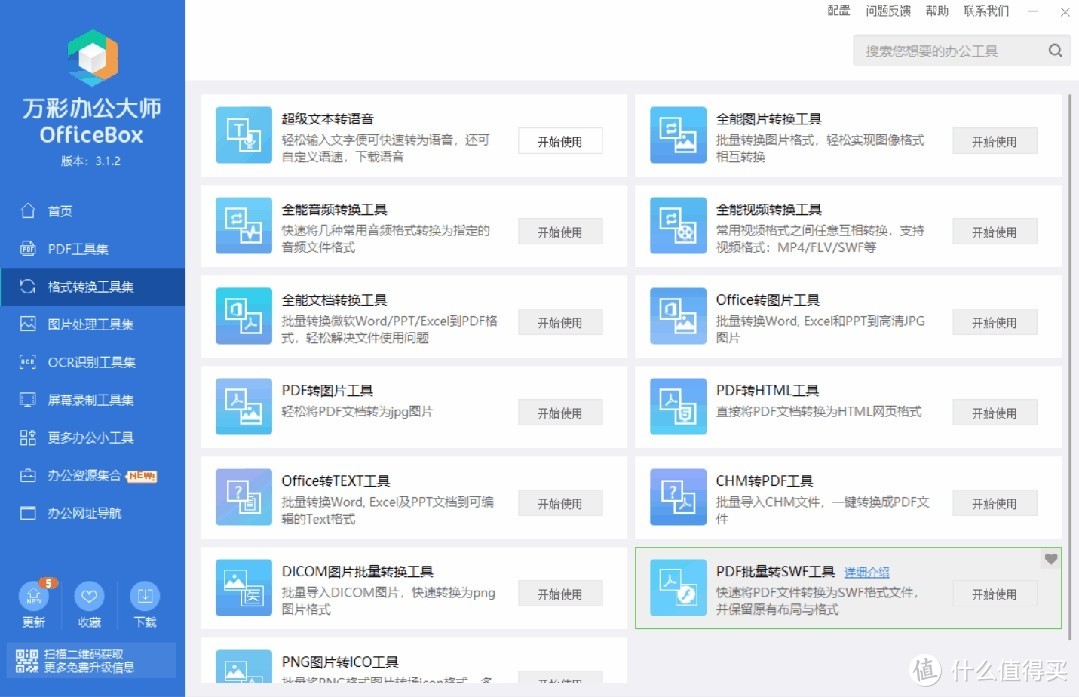Open the 配置 menu at top right
The width and height of the screenshot is (1079, 697).
click(x=838, y=11)
